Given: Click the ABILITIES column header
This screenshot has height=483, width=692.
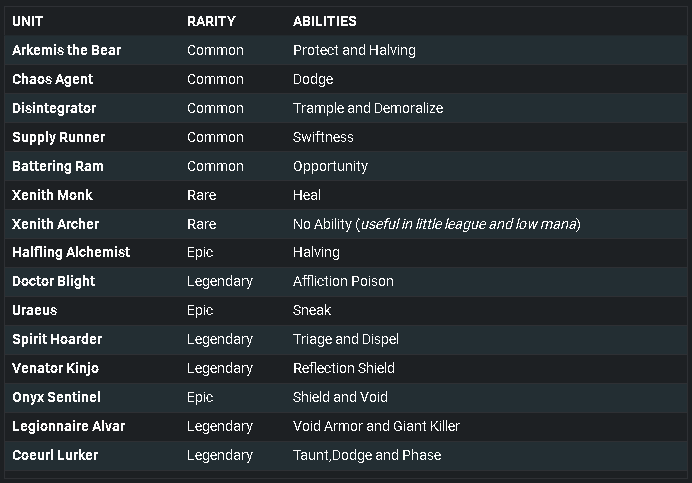Looking at the screenshot, I should [325, 21].
